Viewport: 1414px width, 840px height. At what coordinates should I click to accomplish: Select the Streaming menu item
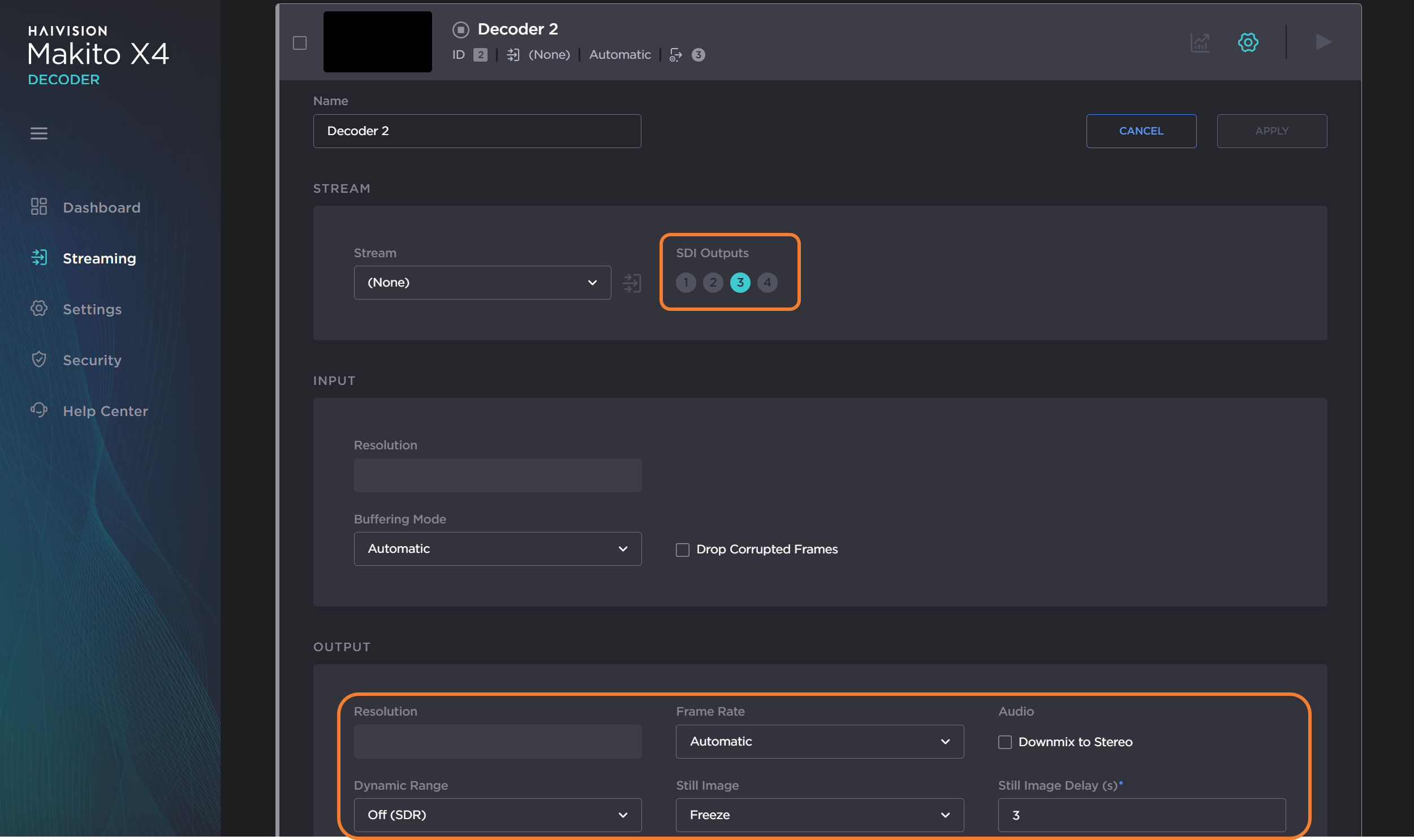99,258
